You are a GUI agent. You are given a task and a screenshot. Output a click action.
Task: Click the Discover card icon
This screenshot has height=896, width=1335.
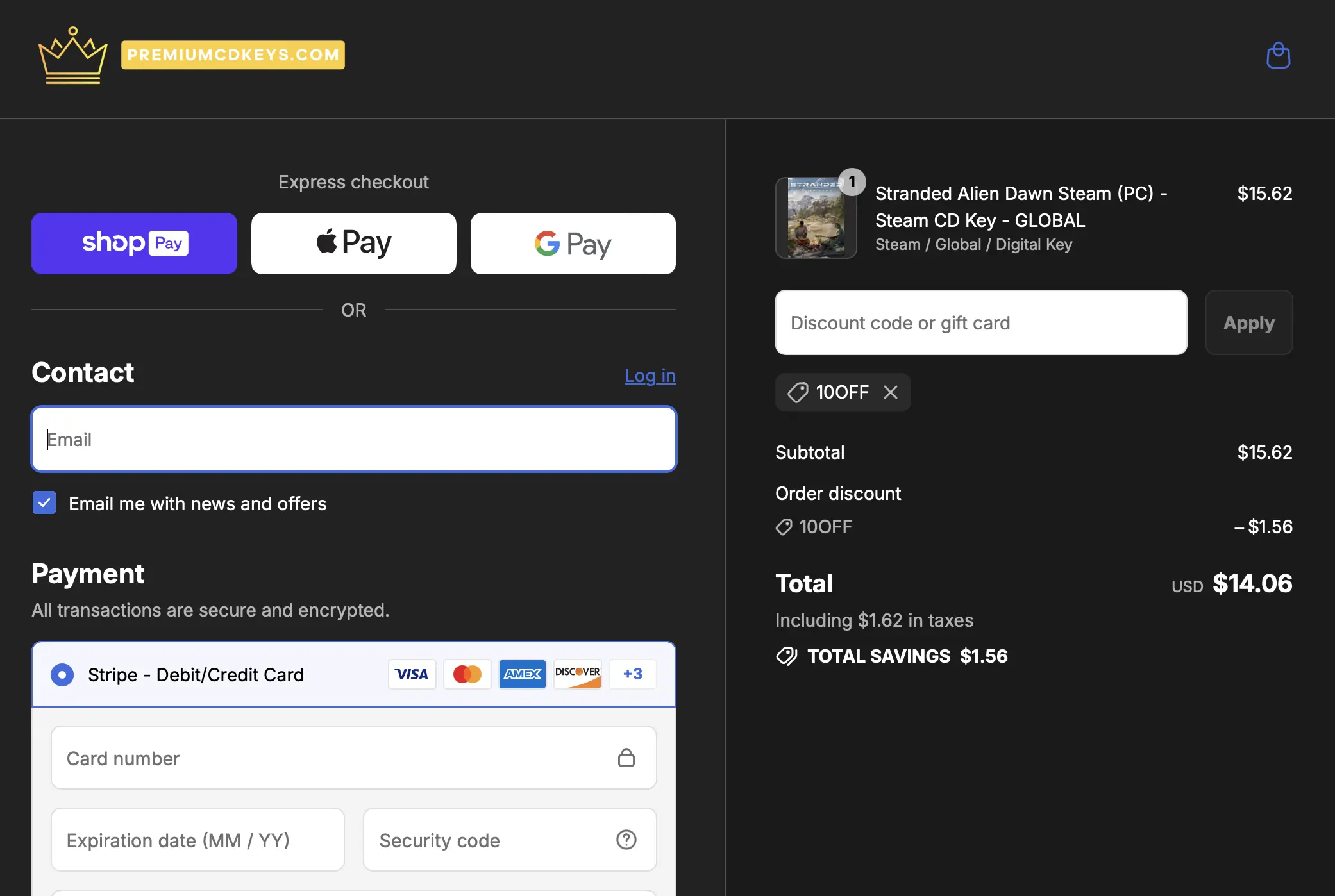(577, 674)
